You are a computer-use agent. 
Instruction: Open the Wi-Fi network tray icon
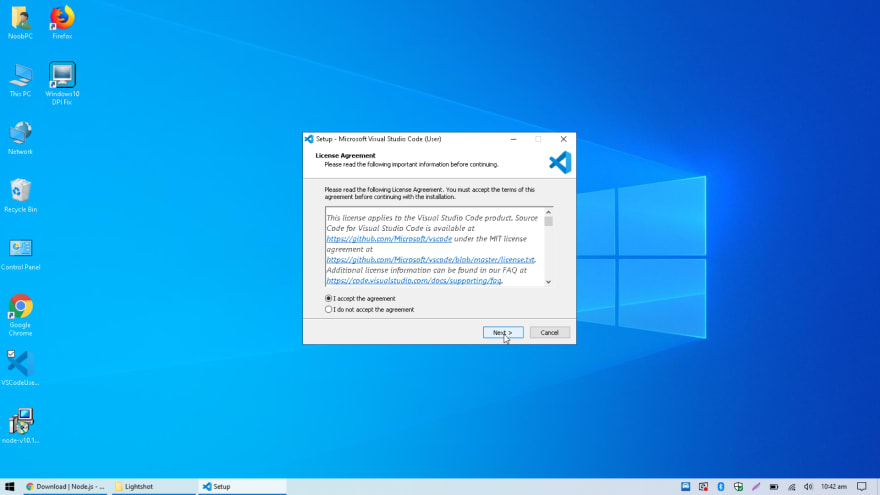pyautogui.click(x=791, y=487)
